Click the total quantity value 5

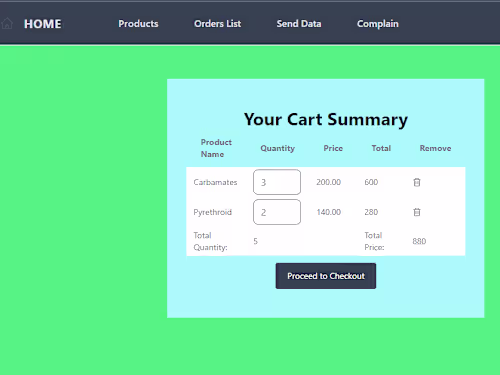pos(255,241)
